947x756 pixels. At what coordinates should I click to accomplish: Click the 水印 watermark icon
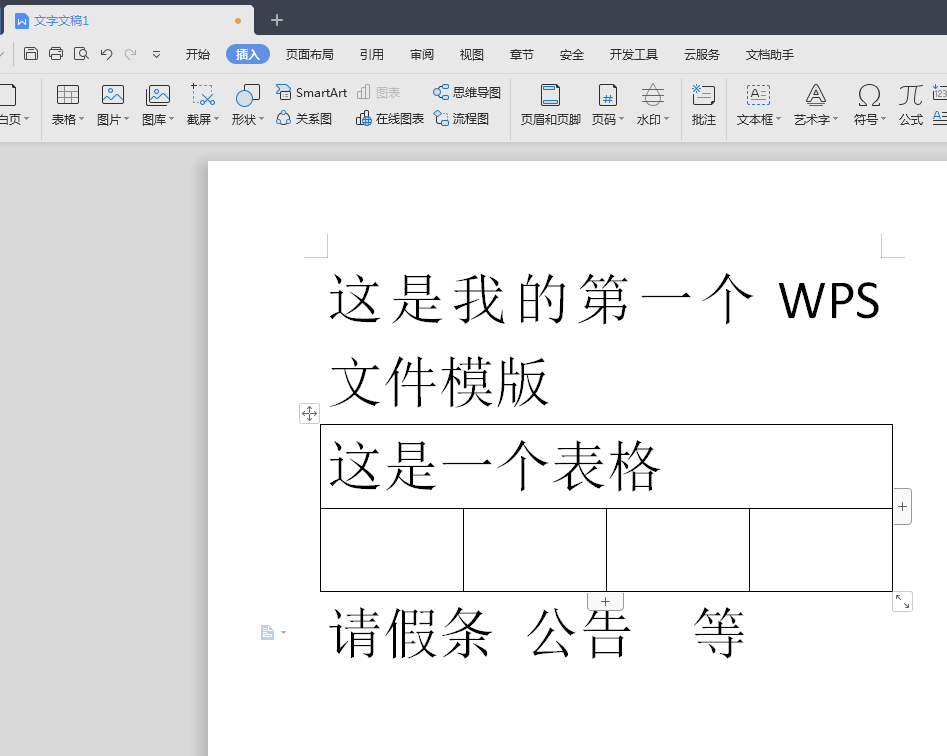tap(653, 95)
